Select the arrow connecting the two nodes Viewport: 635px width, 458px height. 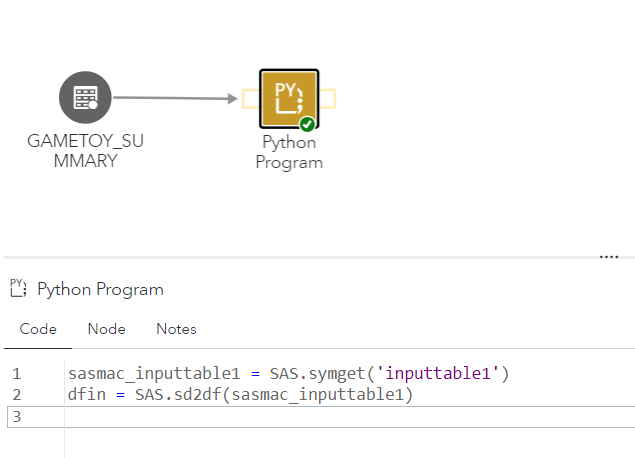coord(175,98)
